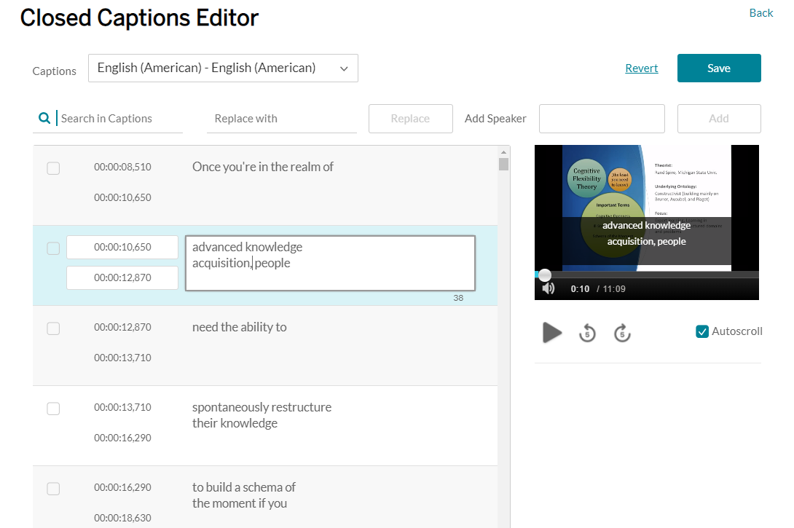Skip forward five seconds
This screenshot has height=528, width=794.
pos(622,333)
